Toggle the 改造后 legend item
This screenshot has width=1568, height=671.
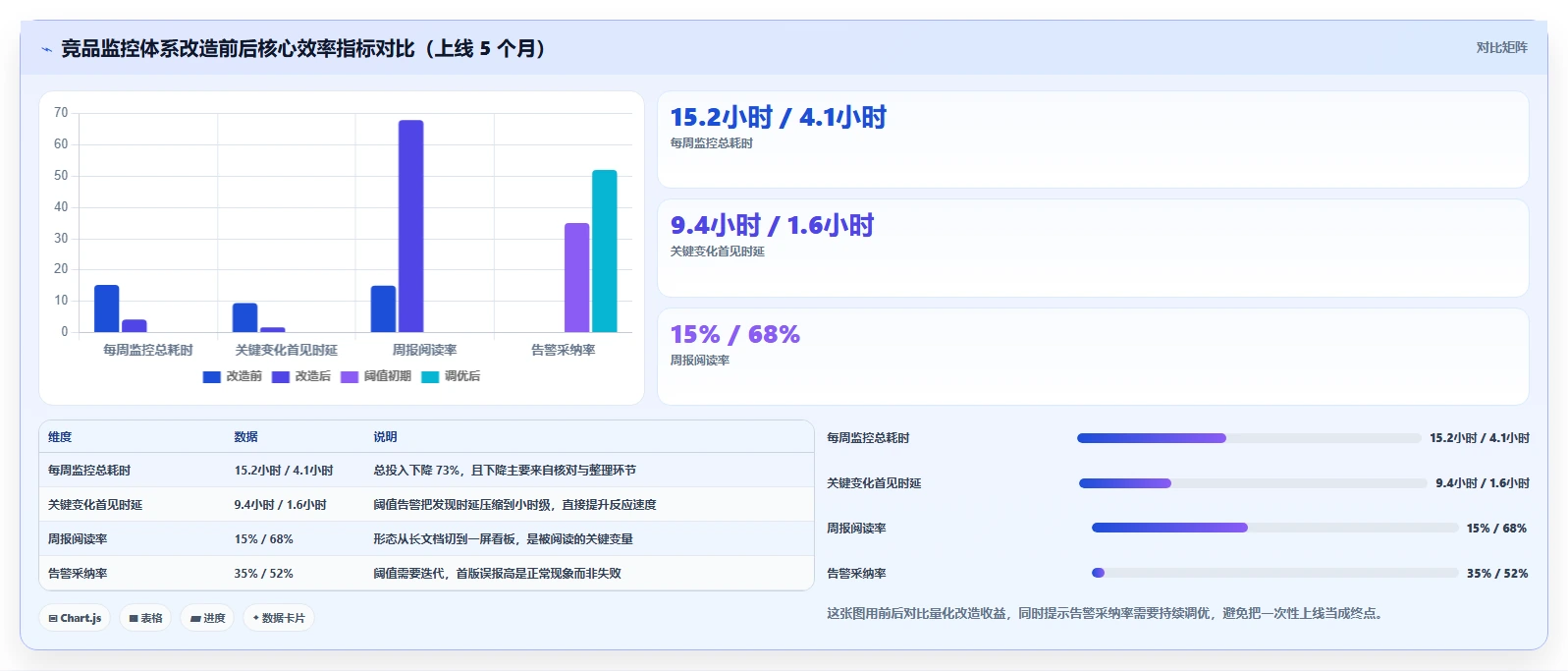pyautogui.click(x=301, y=376)
